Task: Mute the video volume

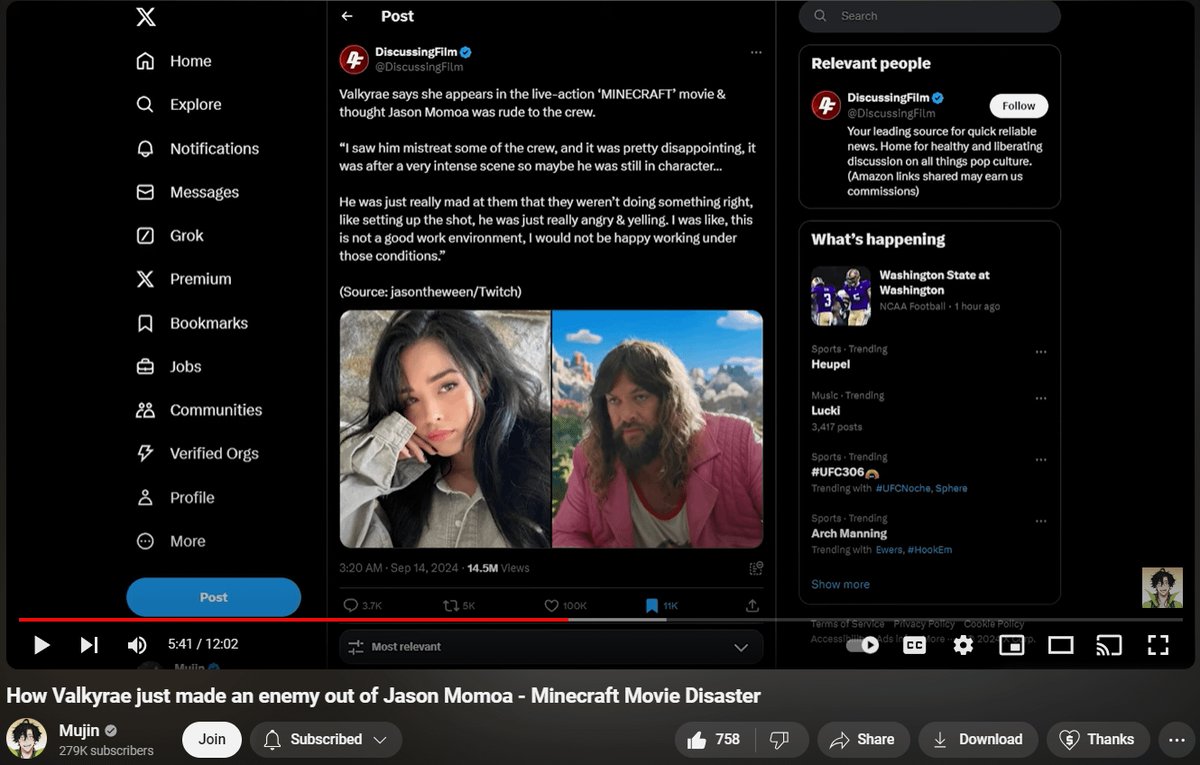Action: 137,645
